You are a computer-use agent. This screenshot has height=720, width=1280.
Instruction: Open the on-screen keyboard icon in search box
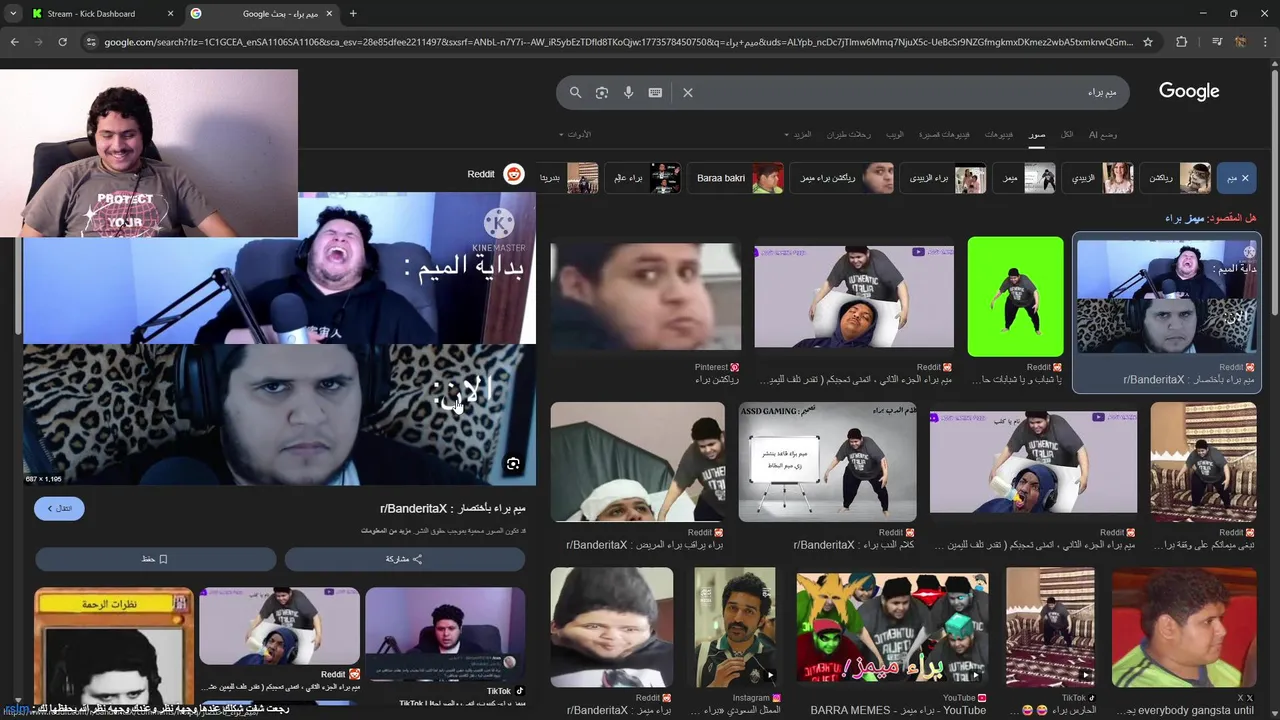pos(655,92)
